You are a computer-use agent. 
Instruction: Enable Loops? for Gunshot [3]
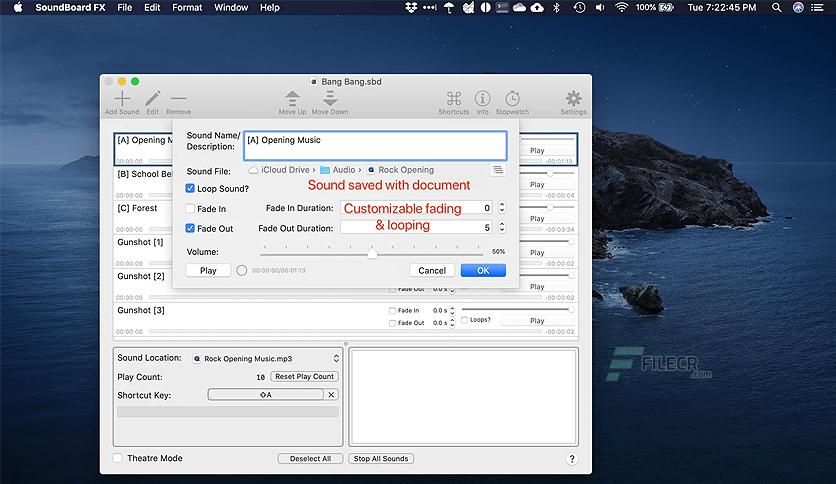[464, 320]
